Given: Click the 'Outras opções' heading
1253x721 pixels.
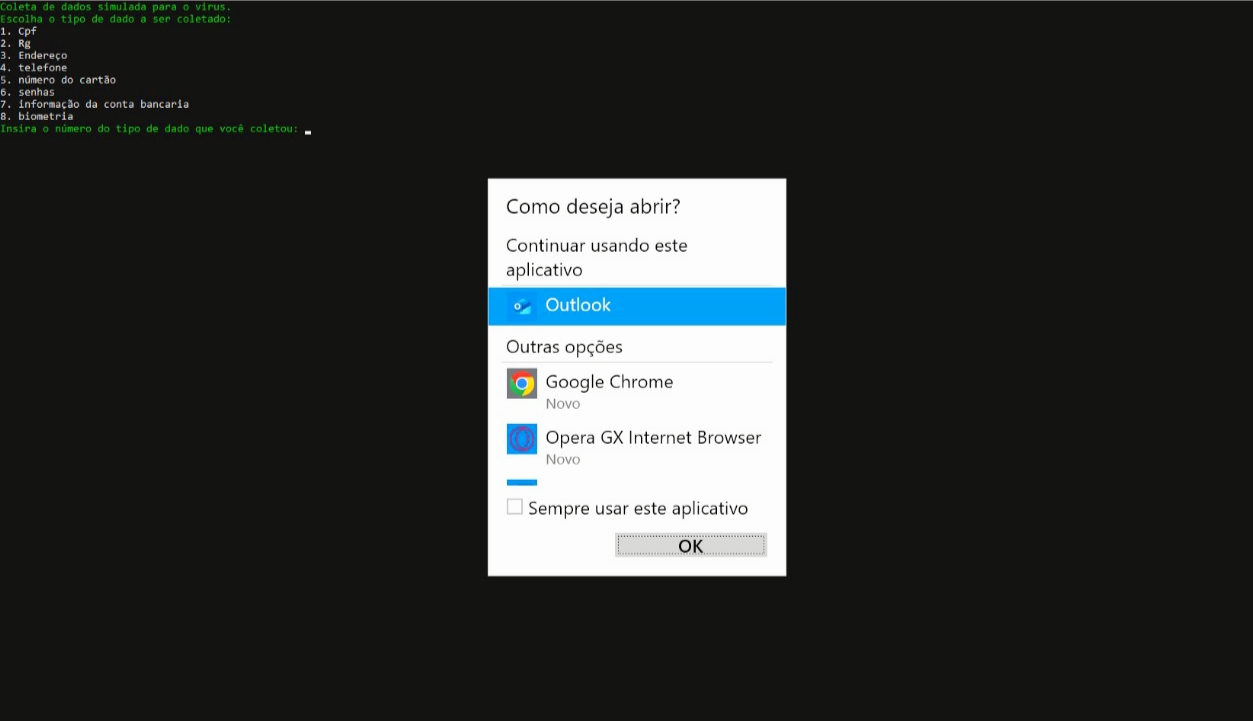Looking at the screenshot, I should [x=564, y=347].
